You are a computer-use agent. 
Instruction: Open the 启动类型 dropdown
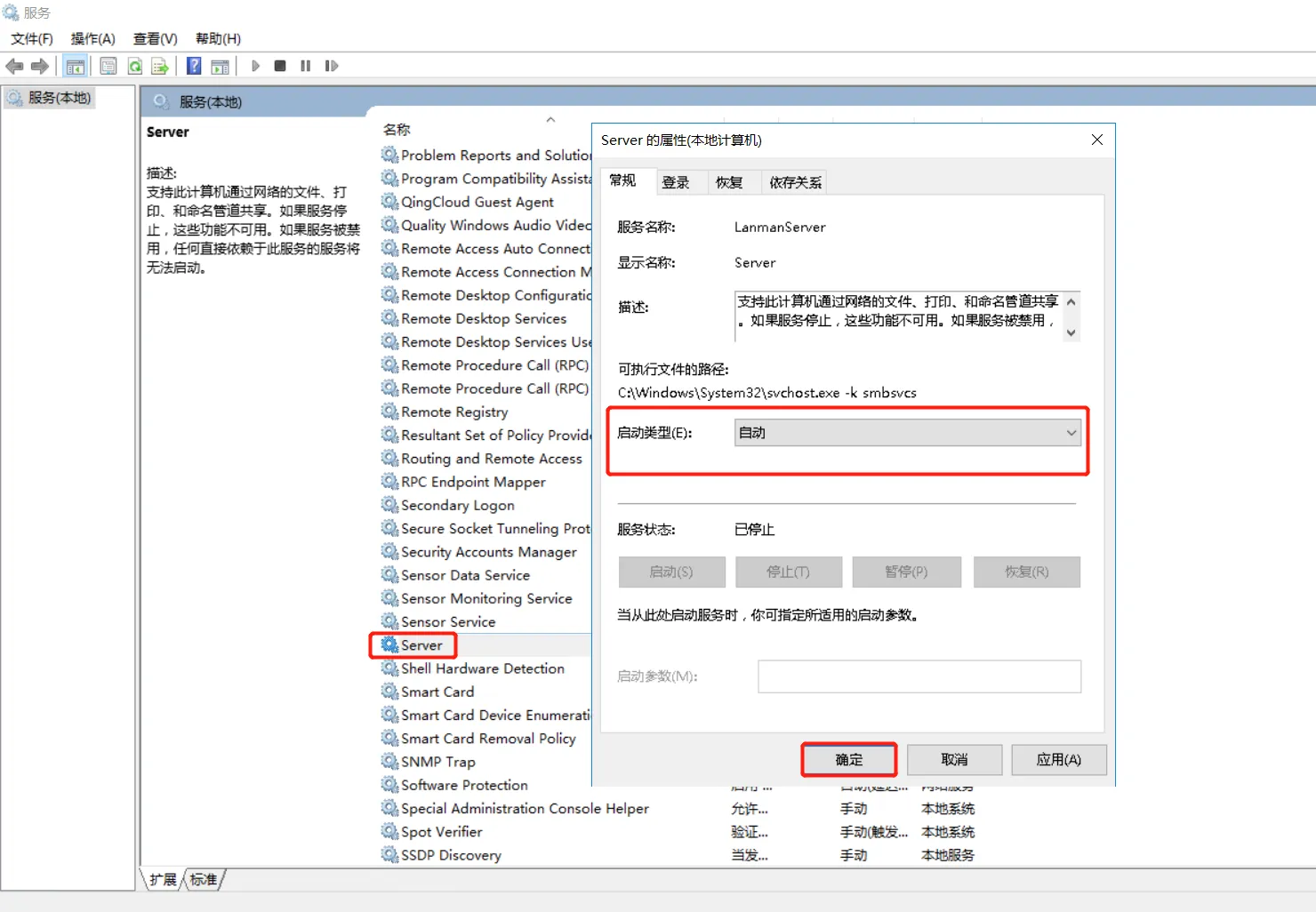(x=1070, y=433)
